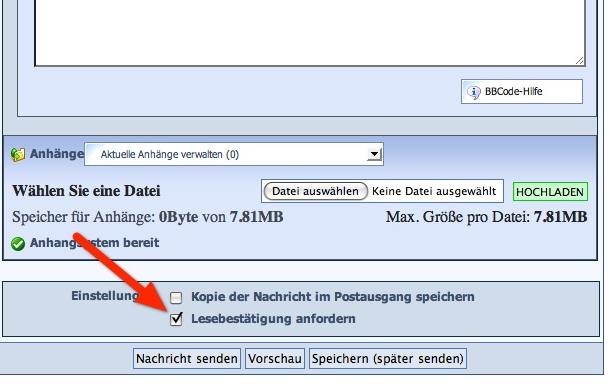Click the text area resize handle

(580, 61)
